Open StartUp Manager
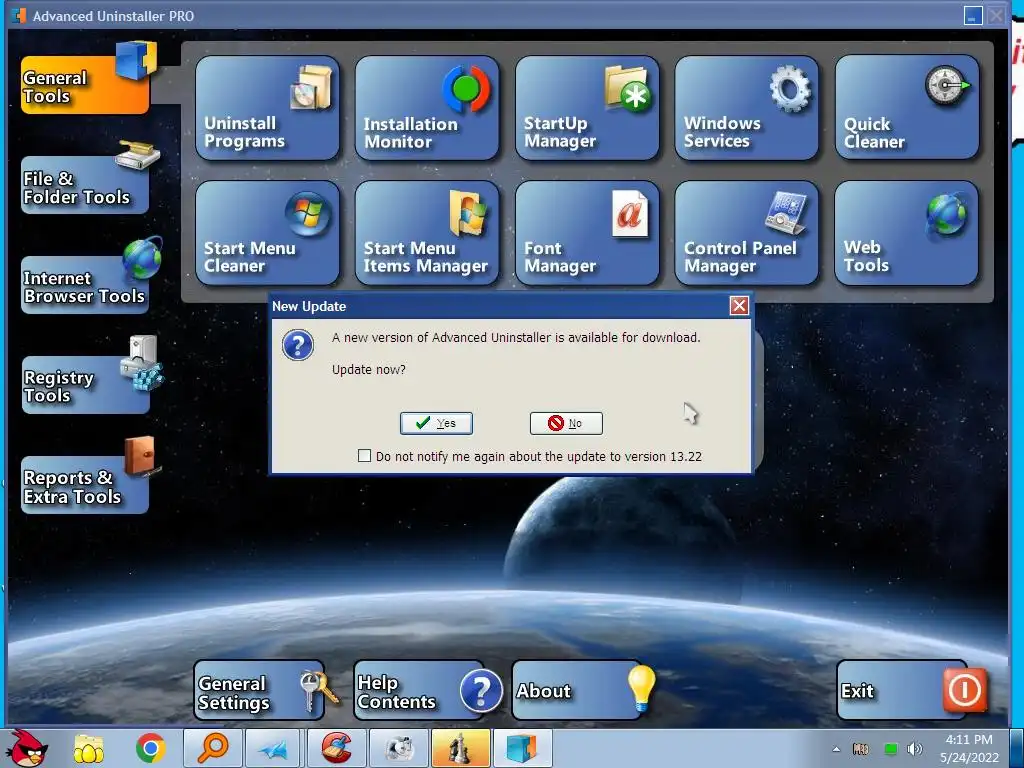The height and width of the screenshot is (768, 1024). point(587,108)
